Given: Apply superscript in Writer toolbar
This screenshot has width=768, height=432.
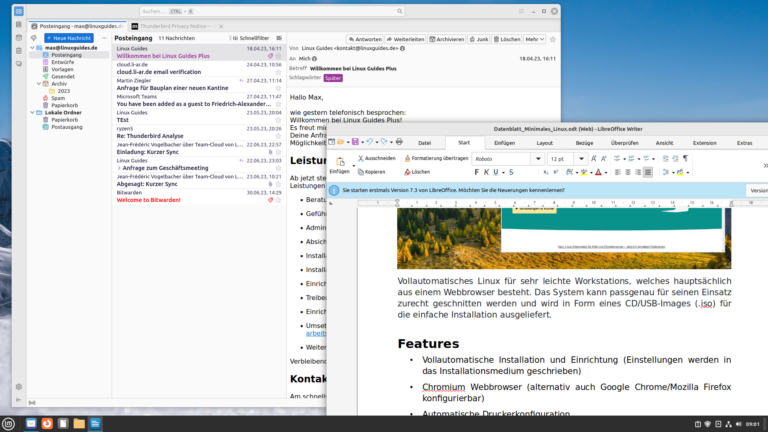Looking at the screenshot, I should click(555, 172).
